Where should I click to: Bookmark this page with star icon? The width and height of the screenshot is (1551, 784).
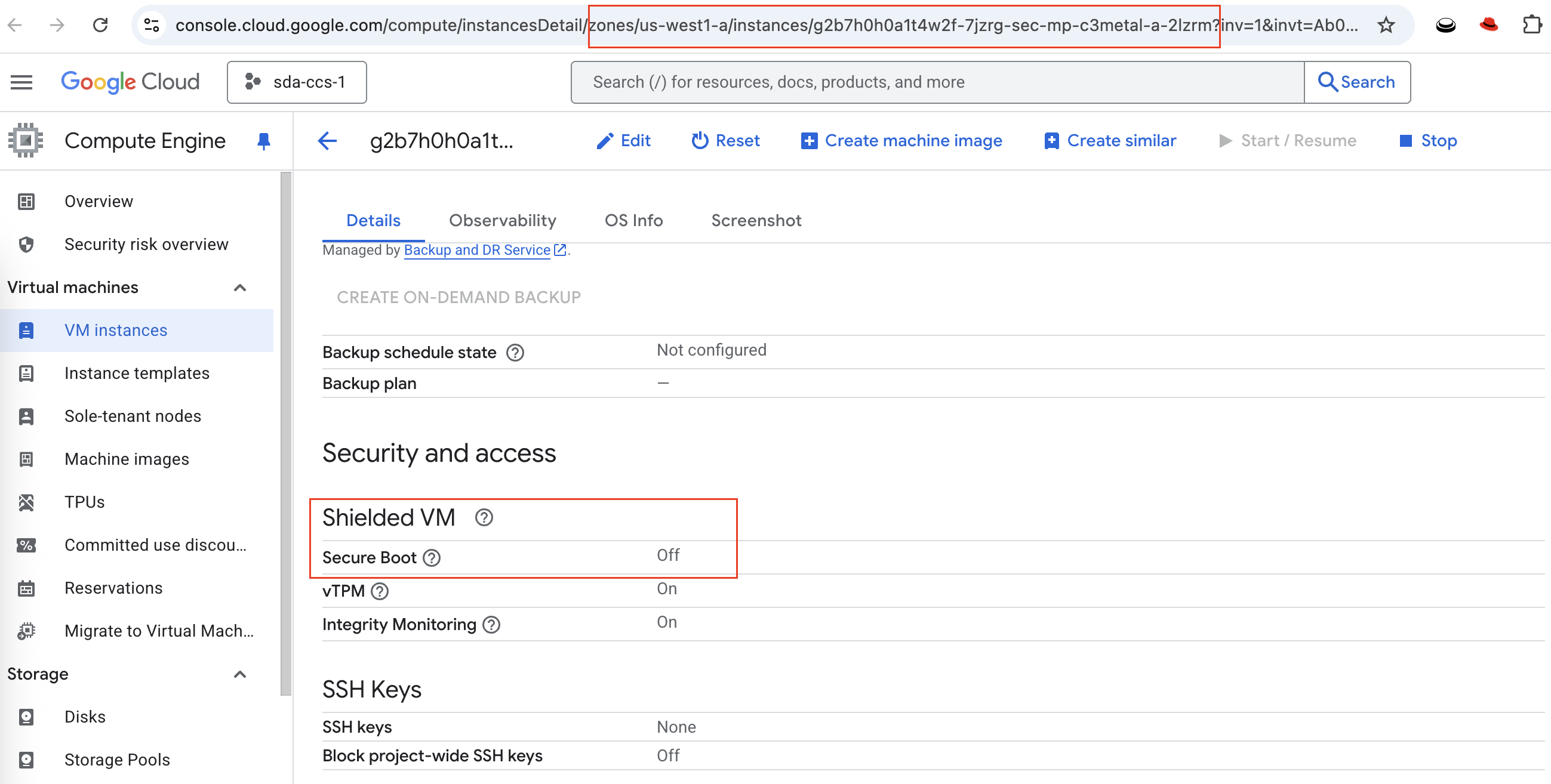coord(1386,25)
